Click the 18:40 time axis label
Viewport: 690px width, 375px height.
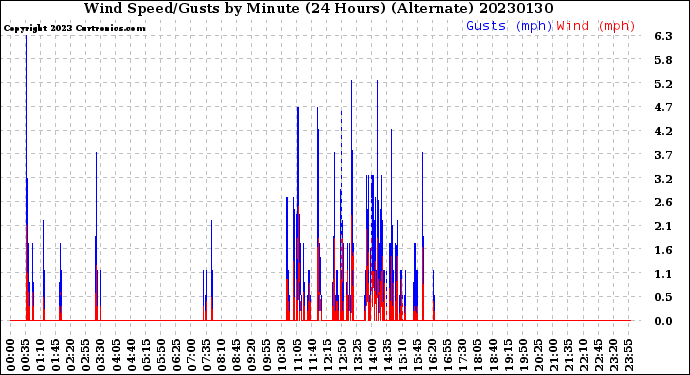click(x=493, y=355)
